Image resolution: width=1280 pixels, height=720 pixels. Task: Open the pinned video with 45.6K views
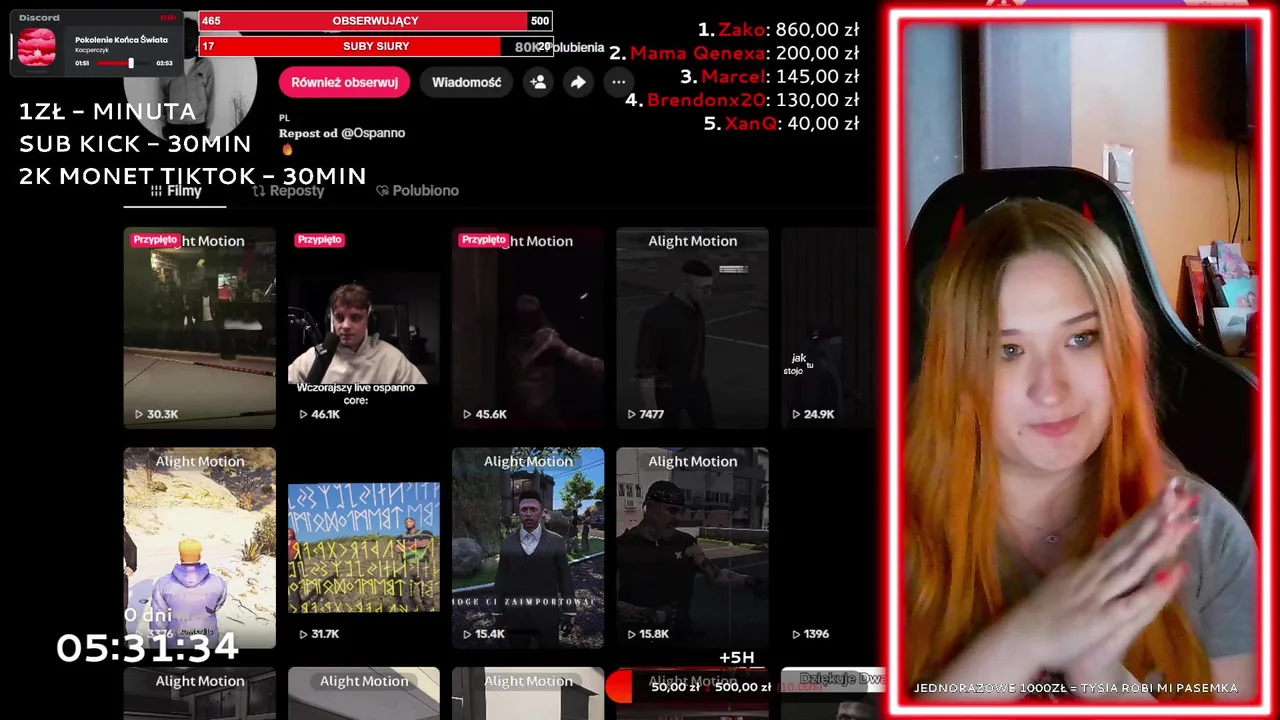coord(528,328)
